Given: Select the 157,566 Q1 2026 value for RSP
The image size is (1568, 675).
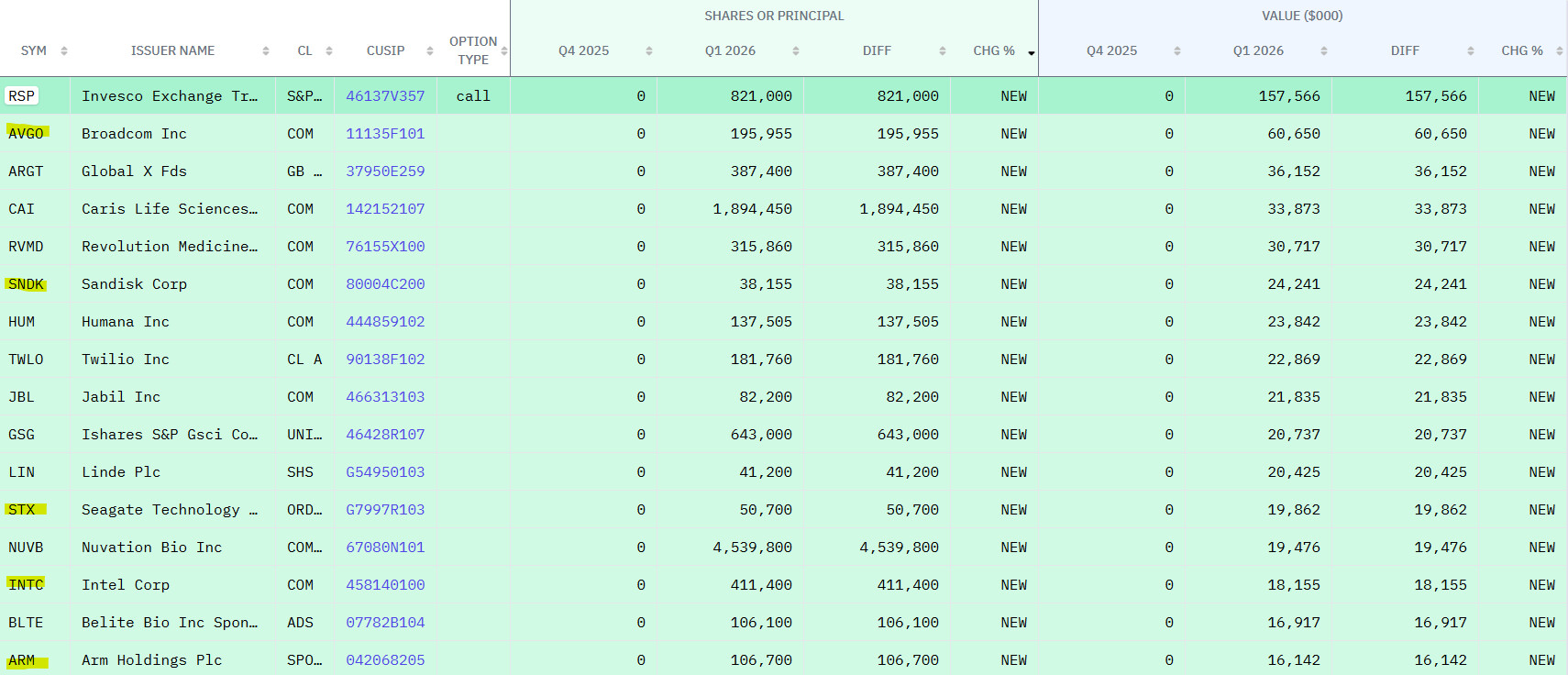Looking at the screenshot, I should click(1289, 96).
